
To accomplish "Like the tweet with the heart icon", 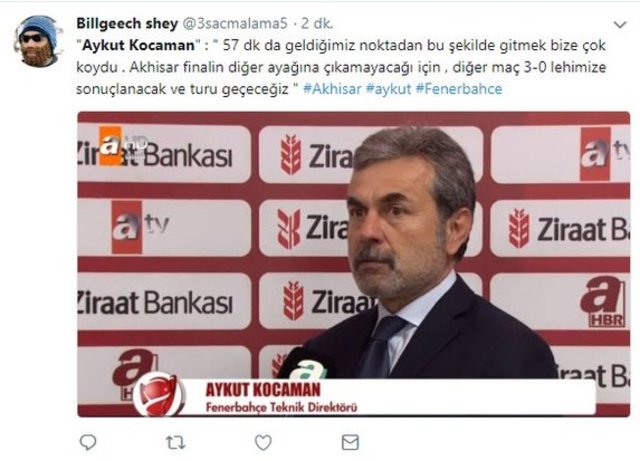I will coord(263,442).
